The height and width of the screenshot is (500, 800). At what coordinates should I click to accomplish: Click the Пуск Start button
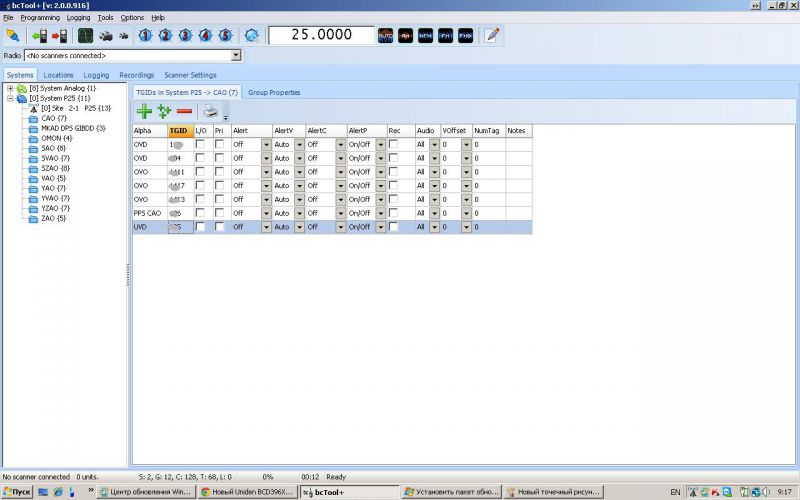pos(17,492)
